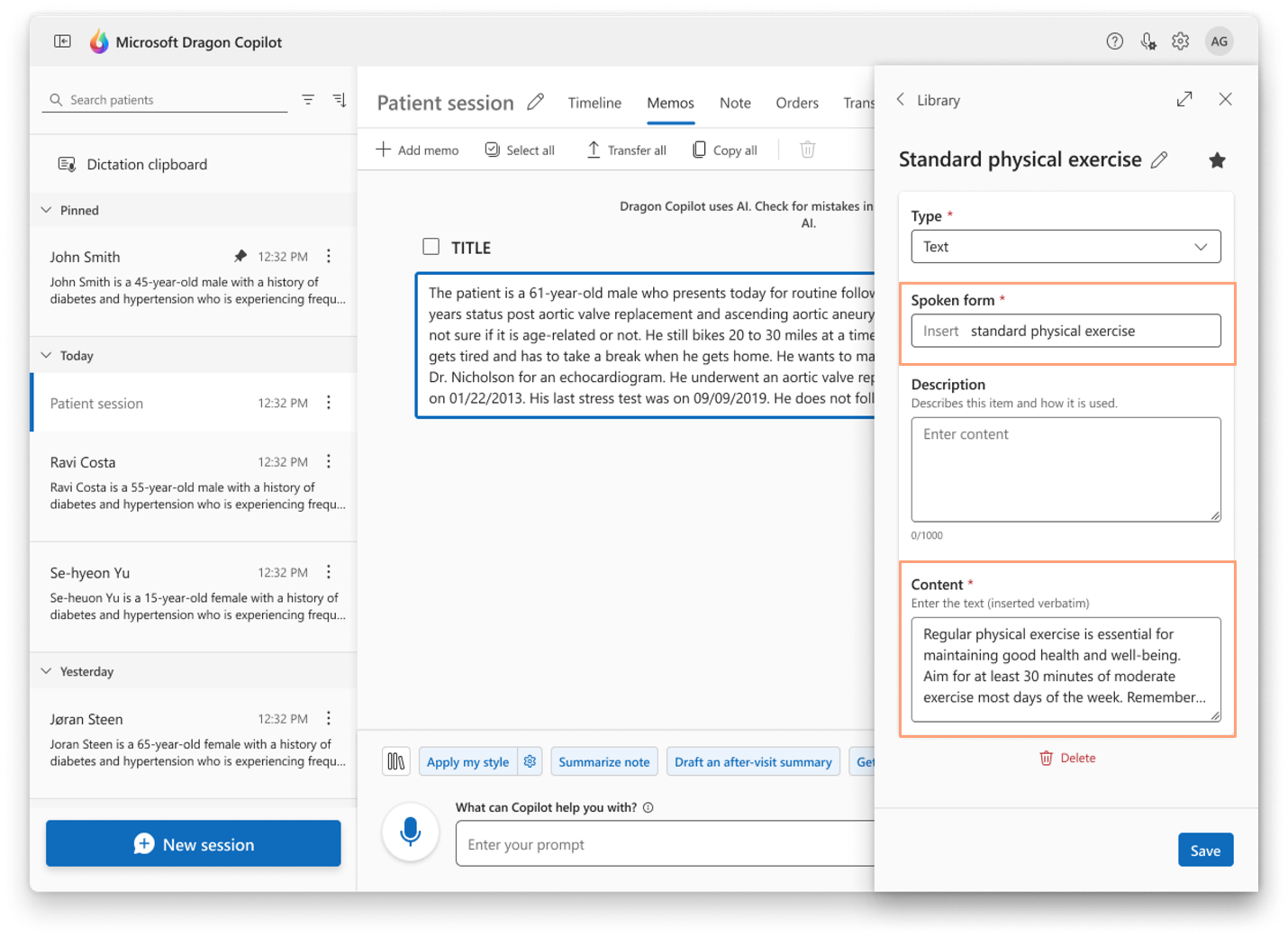1288x937 pixels.
Task: Expand the Library panel to full size
Action: click(x=1184, y=99)
